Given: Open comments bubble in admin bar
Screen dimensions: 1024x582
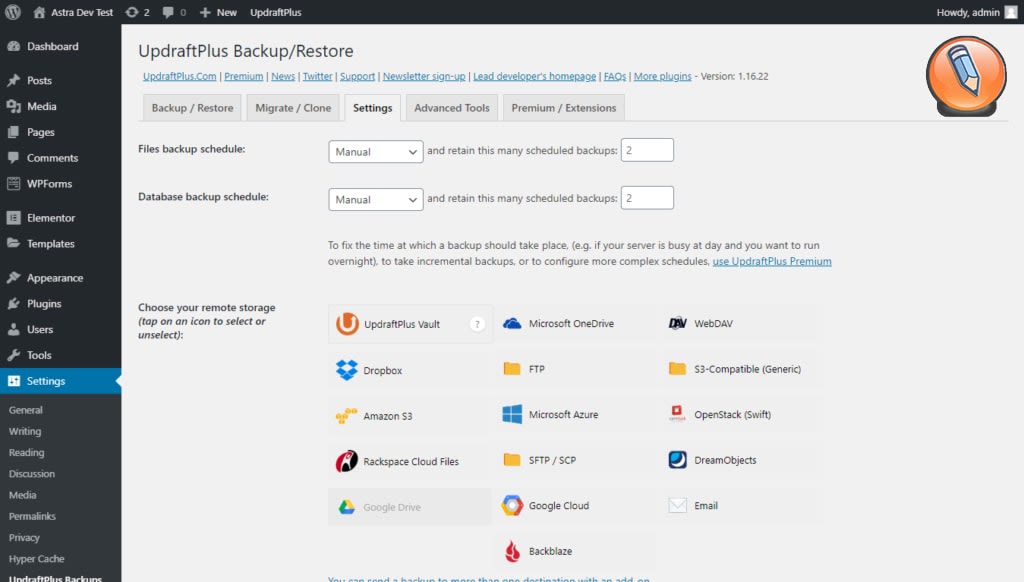Looking at the screenshot, I should click(174, 12).
